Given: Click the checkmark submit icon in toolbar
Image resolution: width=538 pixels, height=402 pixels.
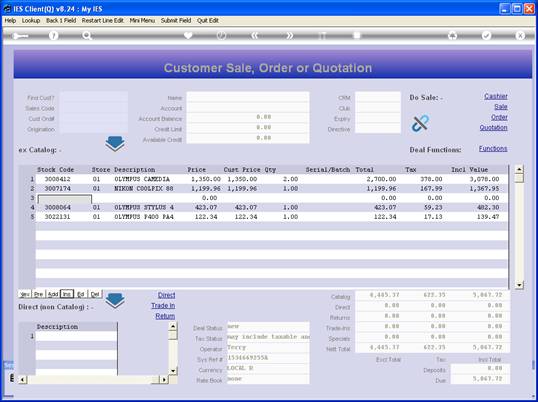Looking at the screenshot, I should [486, 35].
